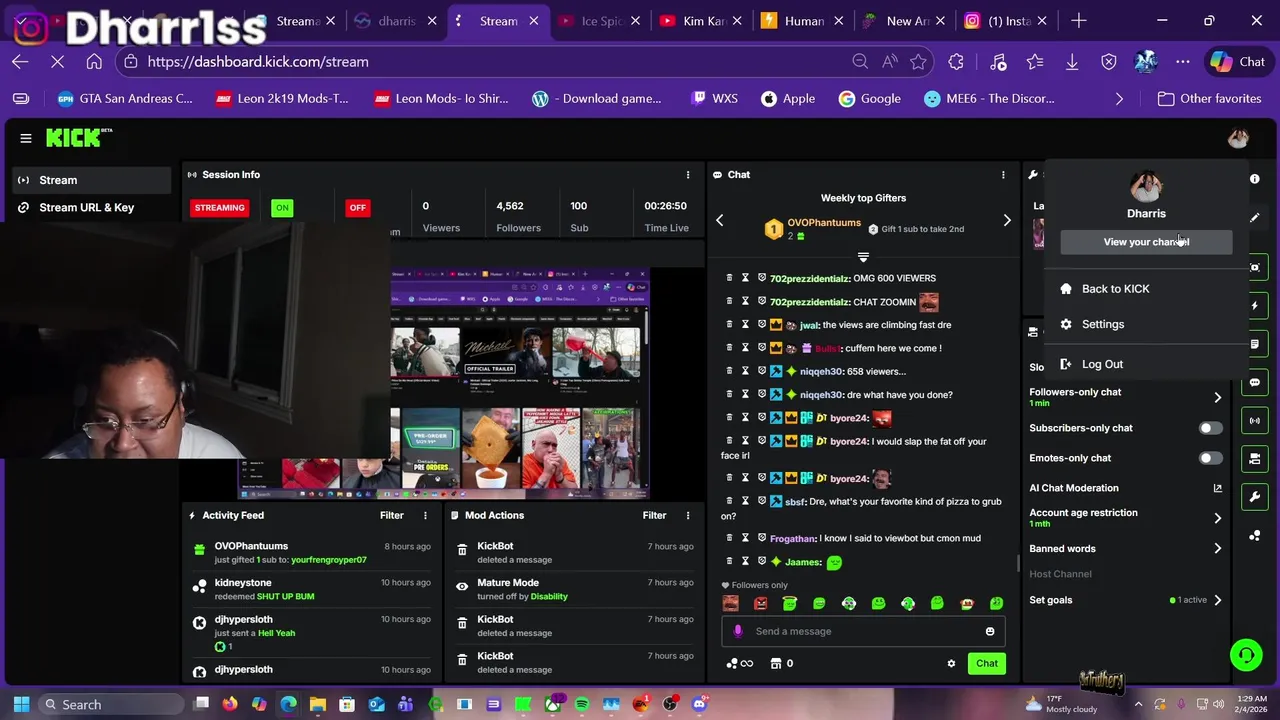Click username niqqeh30 in 658 viewers message

[821, 371]
